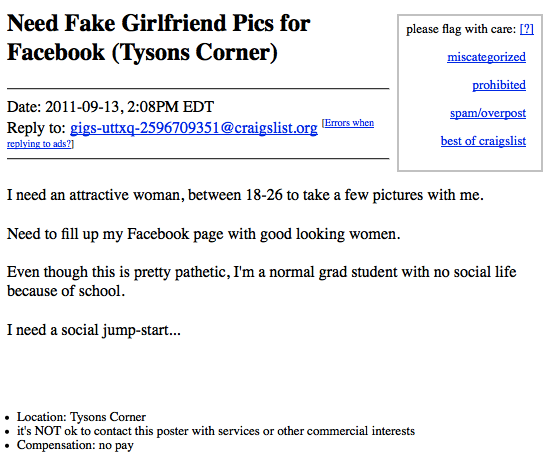
Task: Click the Location: Tysons Corner bullet
Action: [81, 417]
